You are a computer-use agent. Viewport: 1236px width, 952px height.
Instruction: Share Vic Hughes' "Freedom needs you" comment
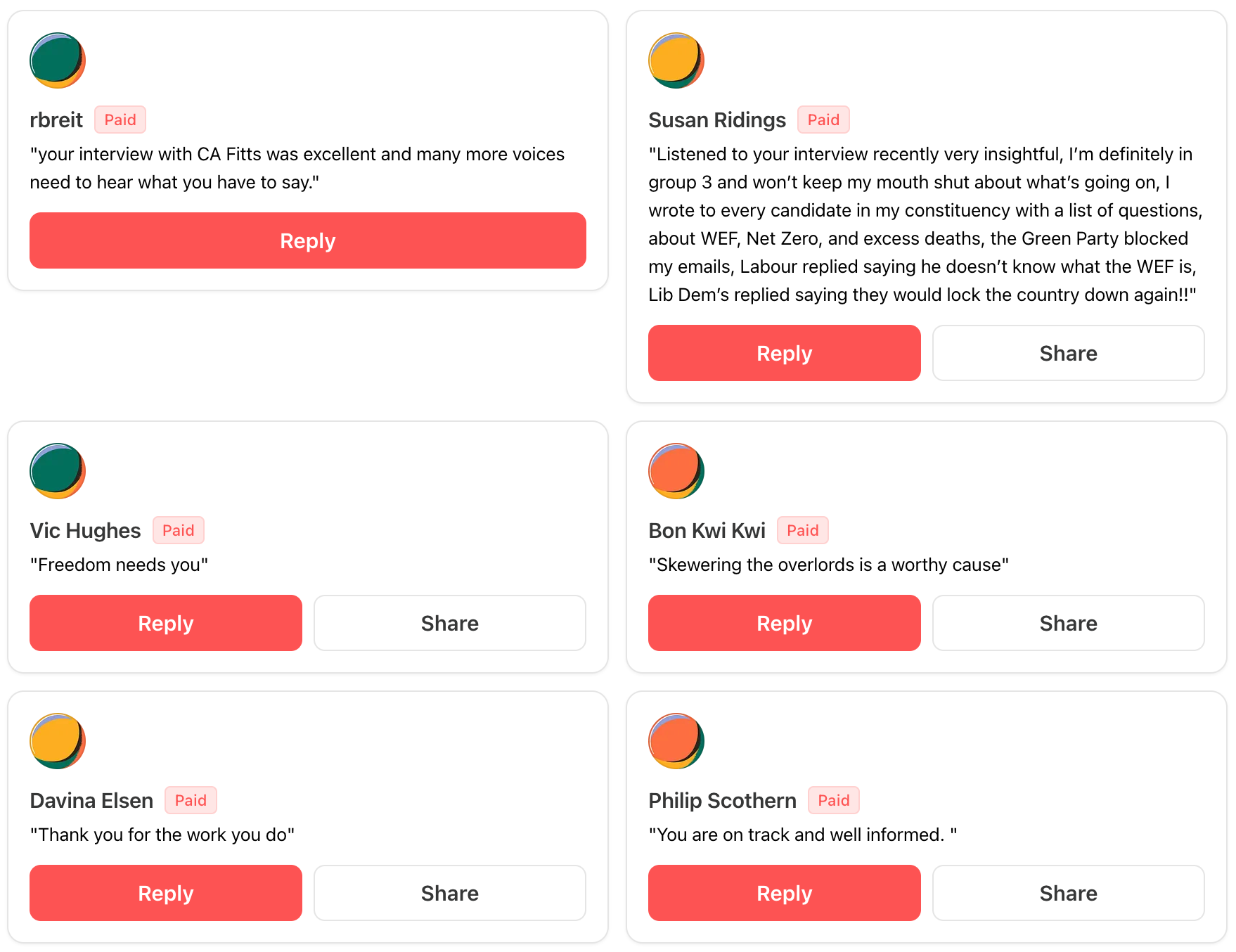pos(449,623)
